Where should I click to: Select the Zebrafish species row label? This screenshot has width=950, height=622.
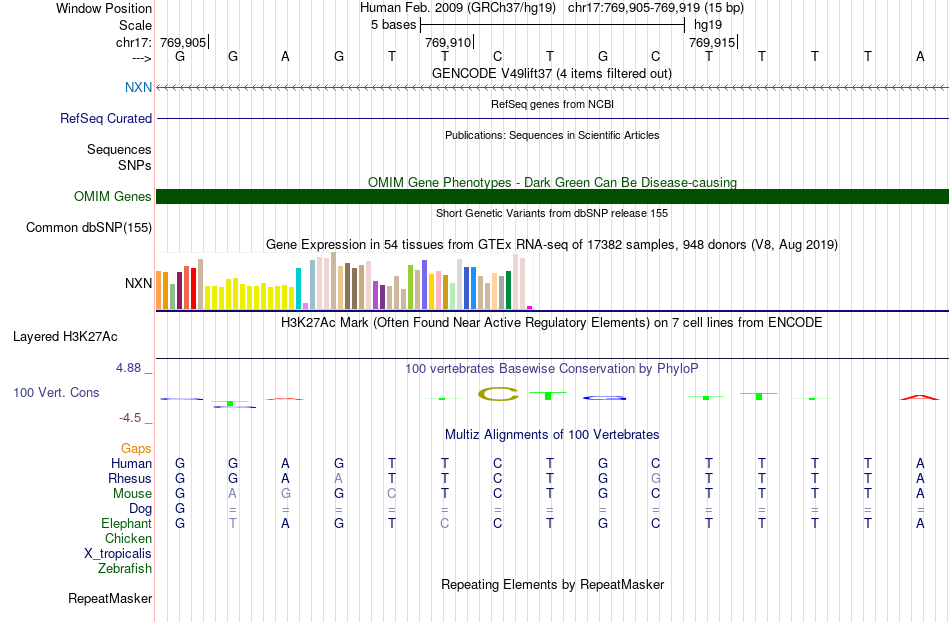pos(125,569)
